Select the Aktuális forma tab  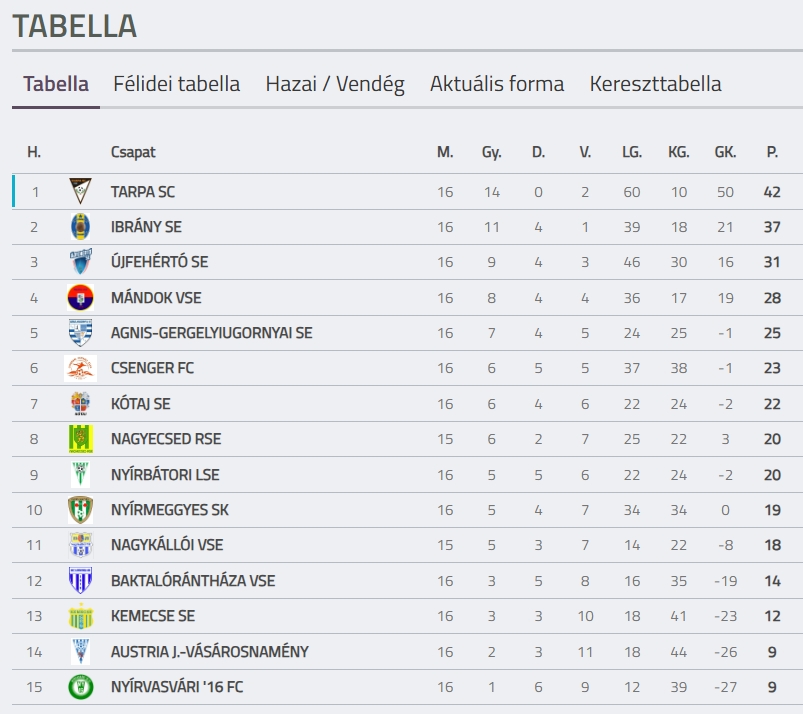tap(497, 84)
